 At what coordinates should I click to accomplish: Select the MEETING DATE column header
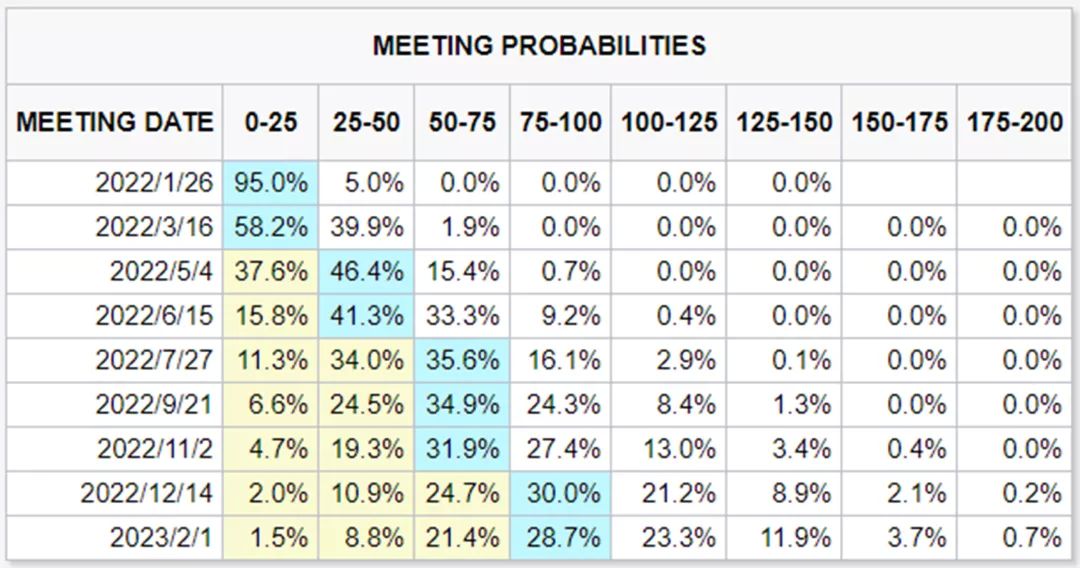click(x=114, y=123)
